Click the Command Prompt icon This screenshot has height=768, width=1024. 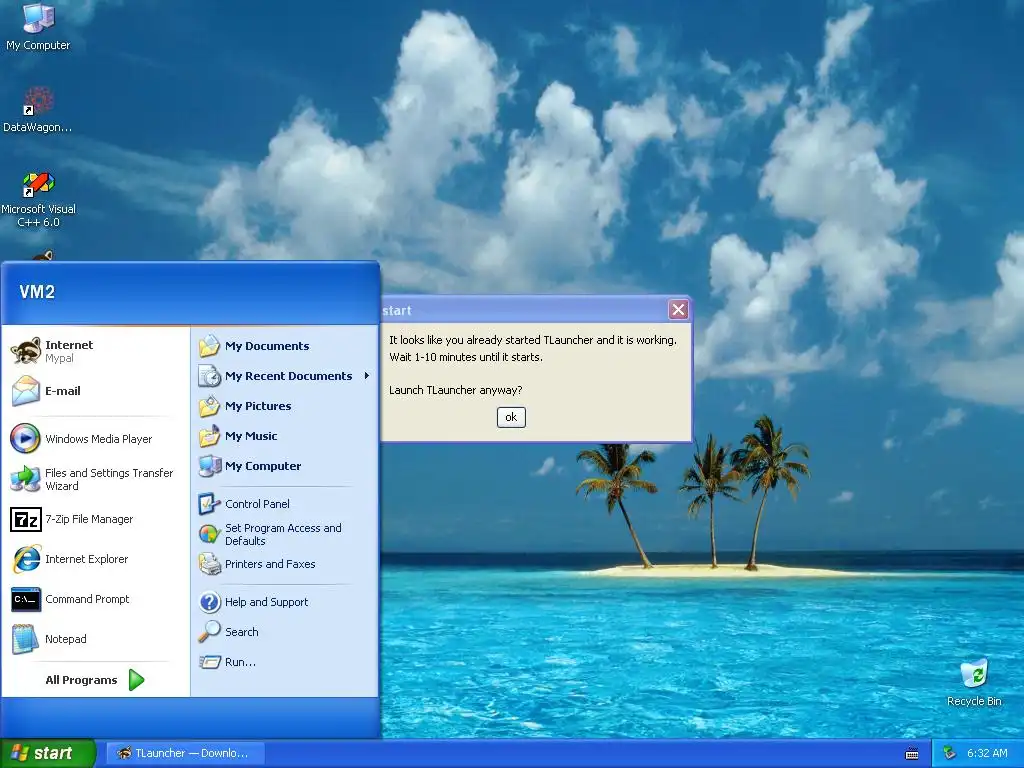coord(25,599)
